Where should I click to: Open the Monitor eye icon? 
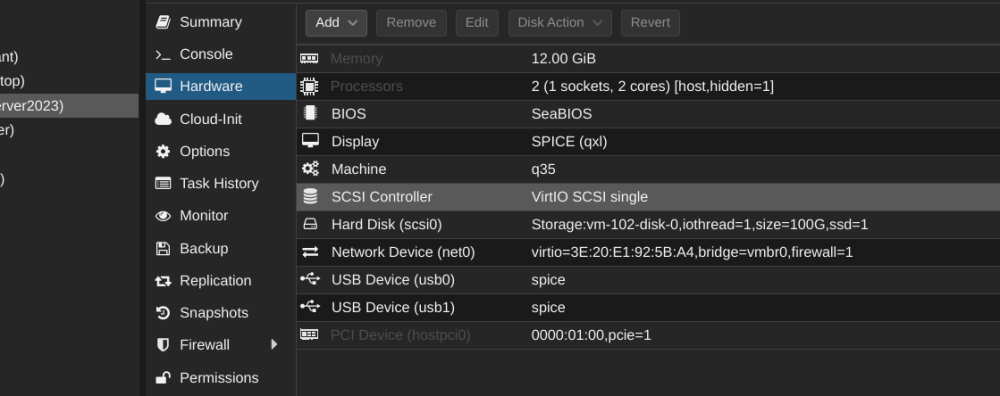(x=163, y=216)
